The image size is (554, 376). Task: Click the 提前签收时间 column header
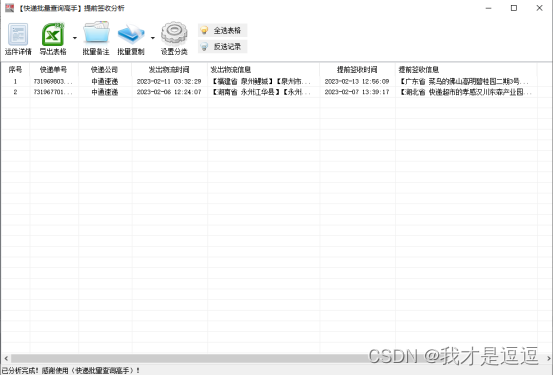click(x=357, y=70)
